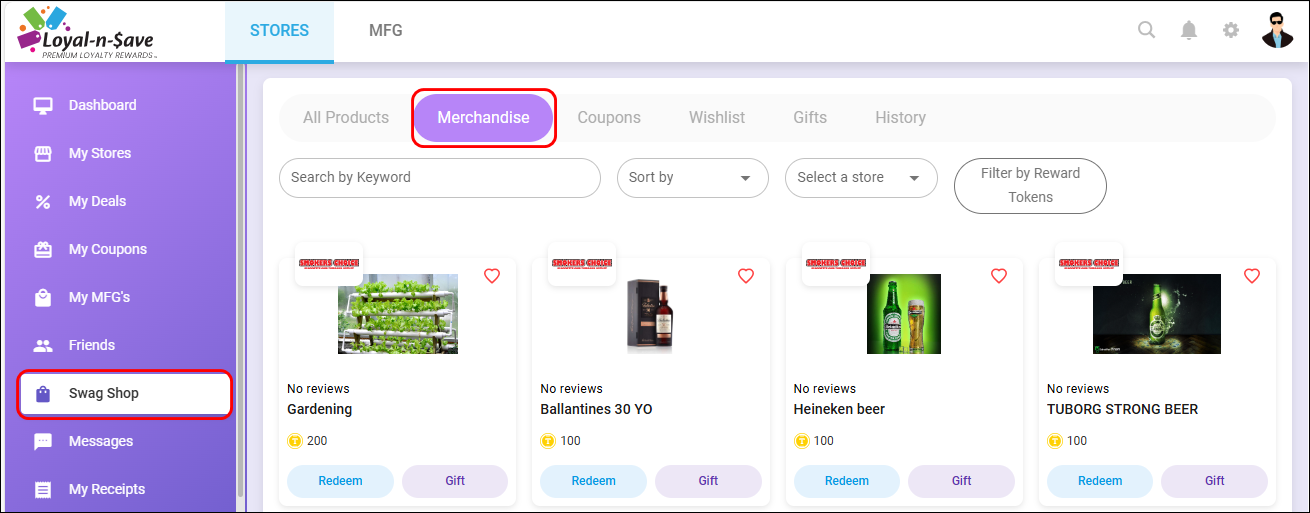Toggle the wishlist heart on TUBORG STRONG BEER
This screenshot has width=1310, height=513.
point(1252,276)
